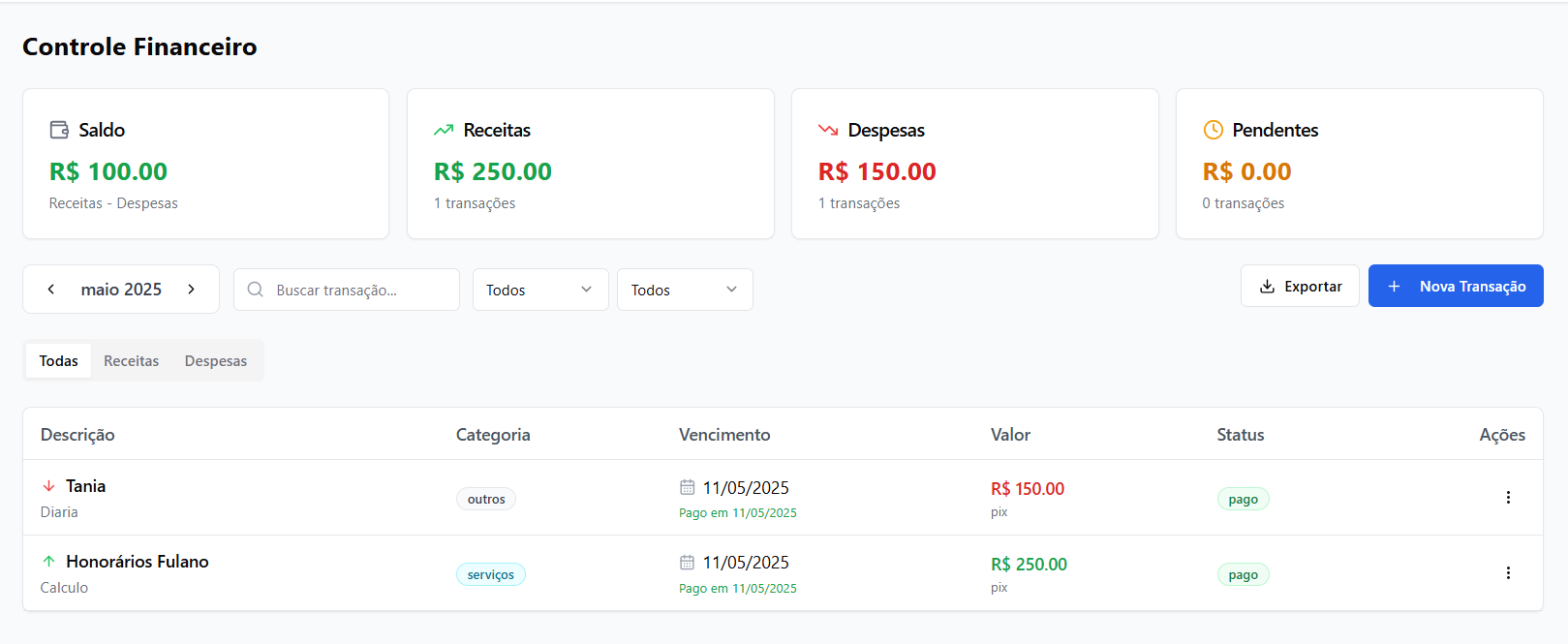This screenshot has width=1568, height=644.
Task: Click the R$ 250.00 value in table
Action: tap(1029, 565)
